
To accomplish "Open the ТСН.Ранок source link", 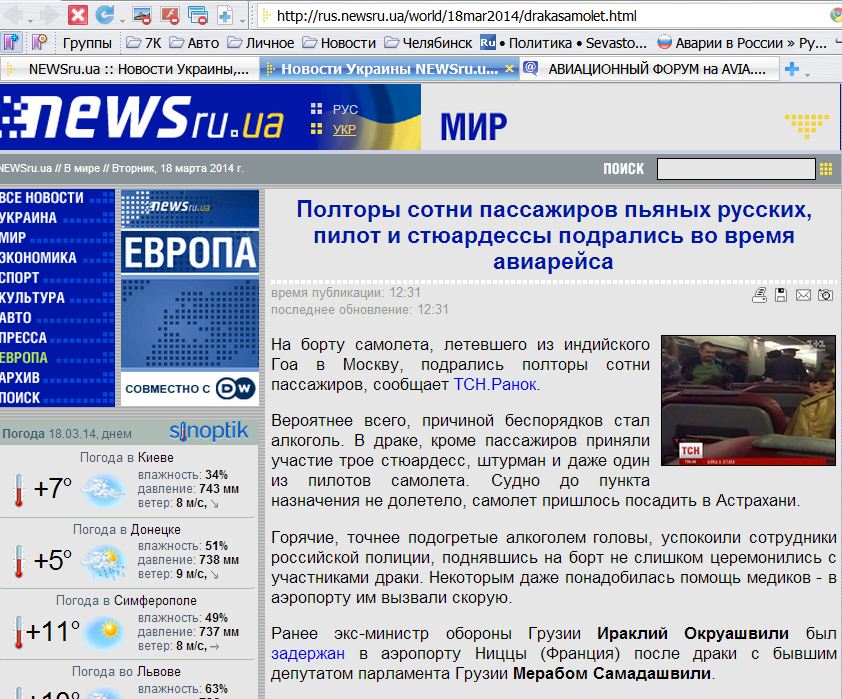I will tap(496, 384).
